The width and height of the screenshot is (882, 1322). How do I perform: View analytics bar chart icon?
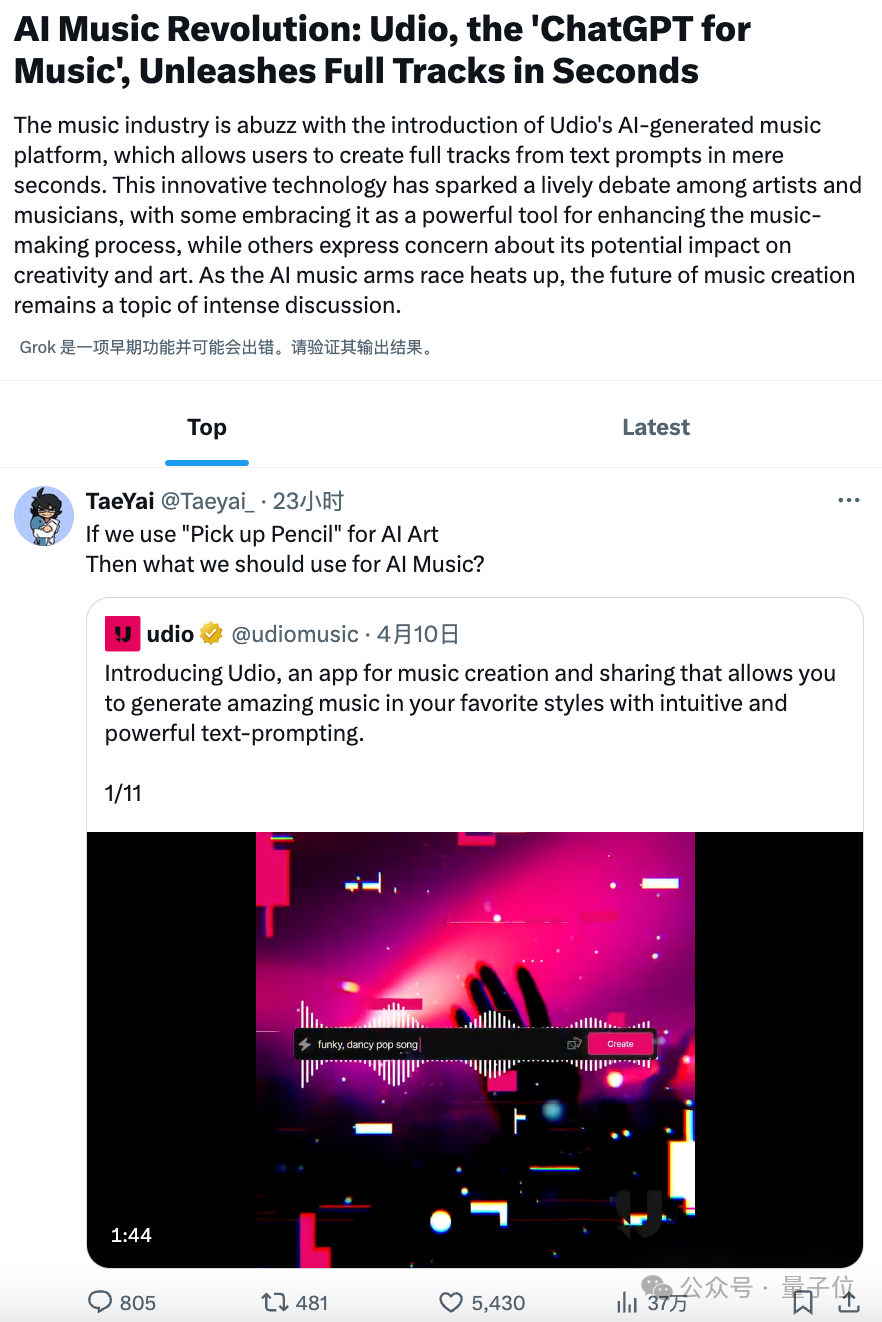[627, 1302]
